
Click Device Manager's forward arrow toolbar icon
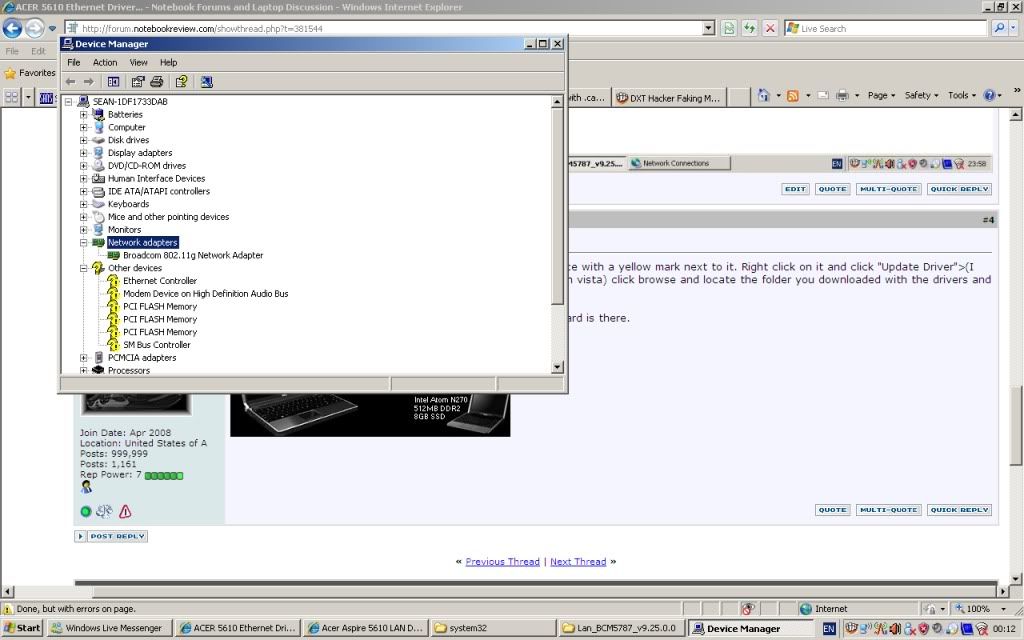89,82
